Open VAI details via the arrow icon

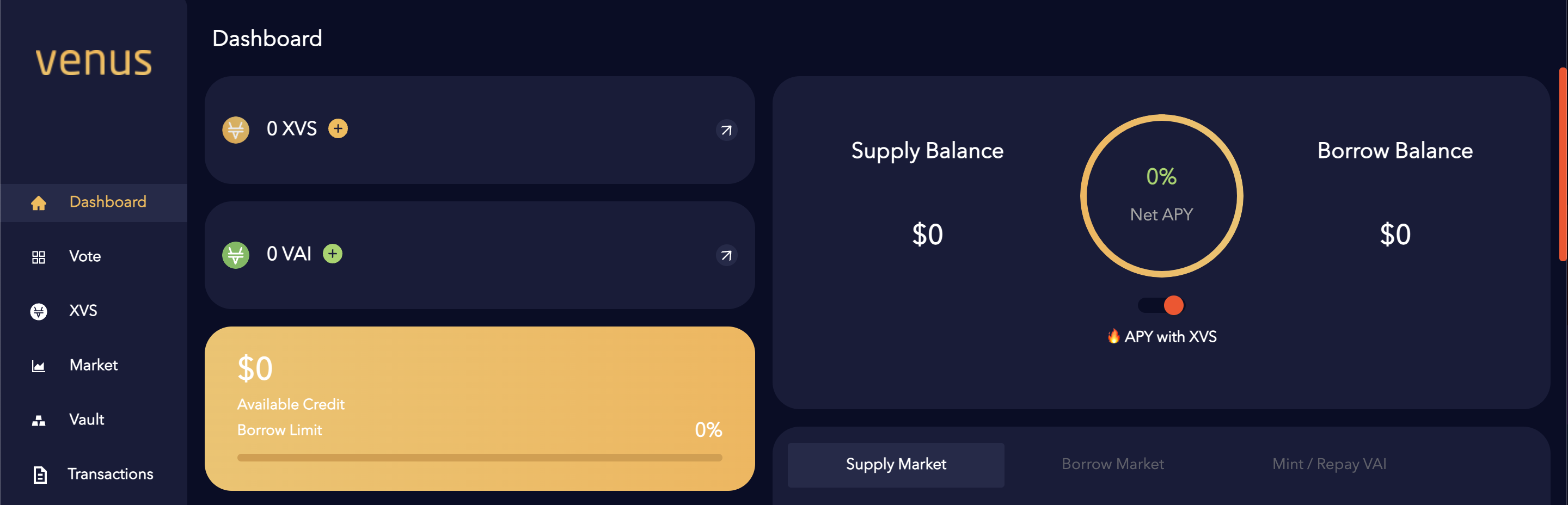[726, 256]
